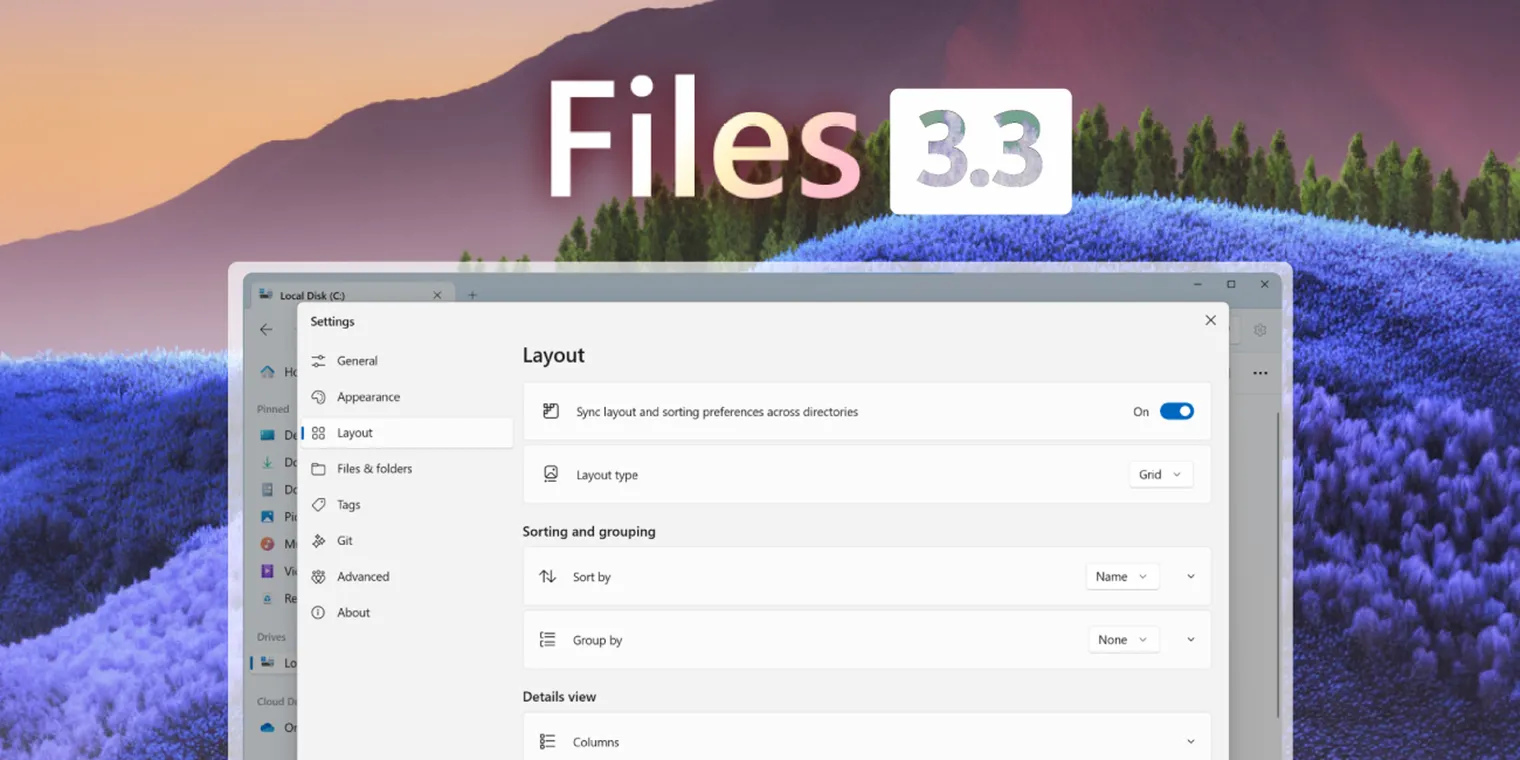Open the See more ellipsis menu

(1260, 373)
